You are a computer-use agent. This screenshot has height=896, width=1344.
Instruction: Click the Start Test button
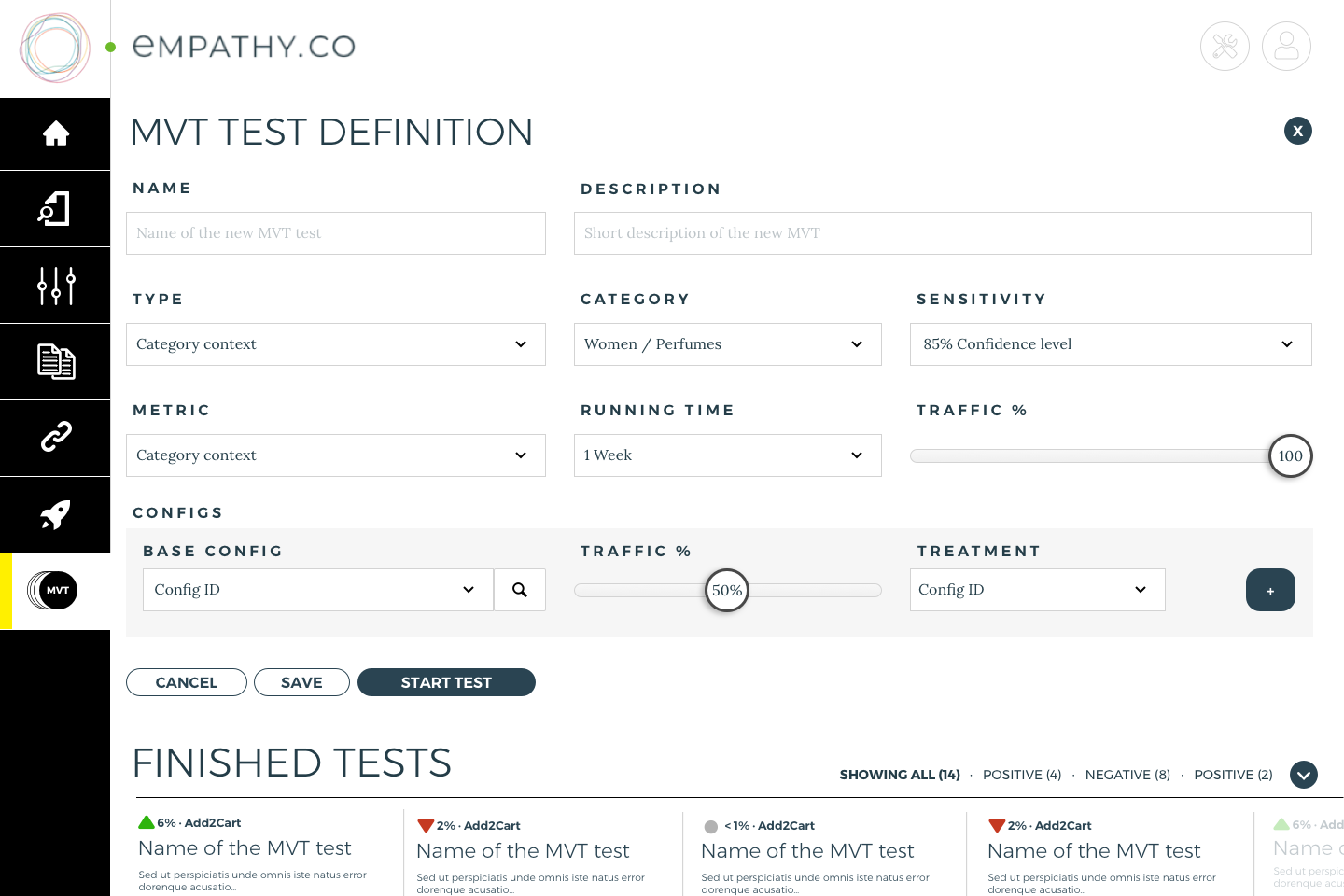tap(446, 682)
